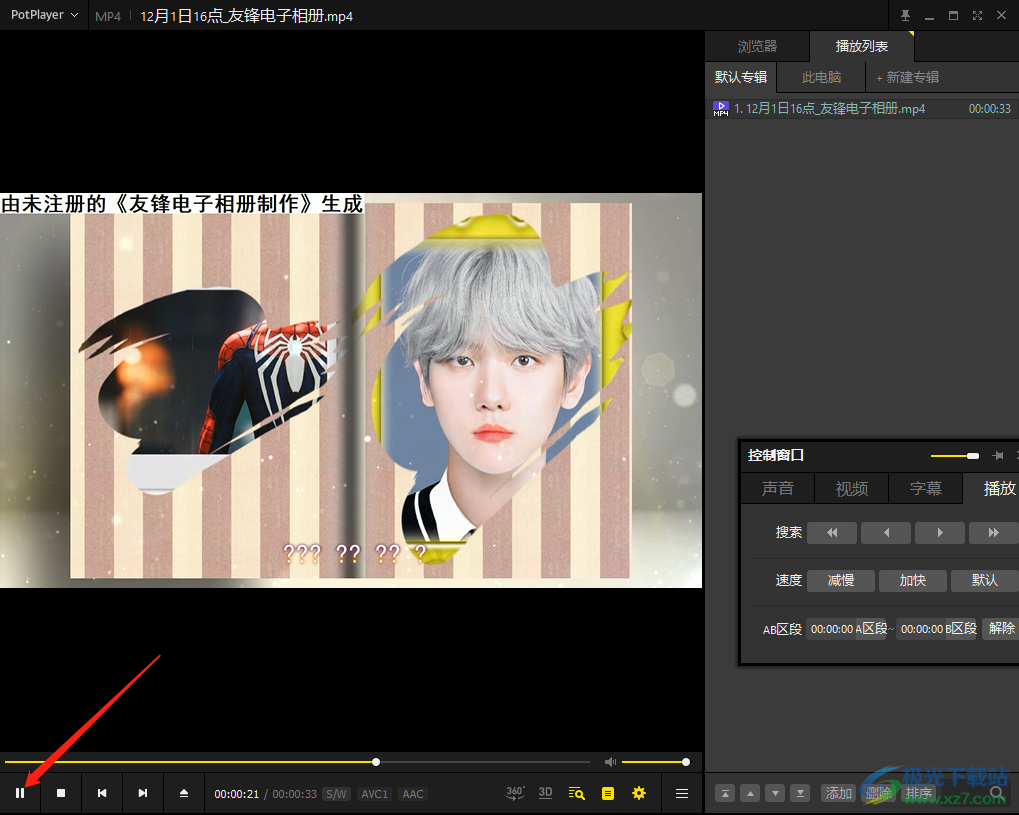Click the eject/open file icon

coord(184,794)
